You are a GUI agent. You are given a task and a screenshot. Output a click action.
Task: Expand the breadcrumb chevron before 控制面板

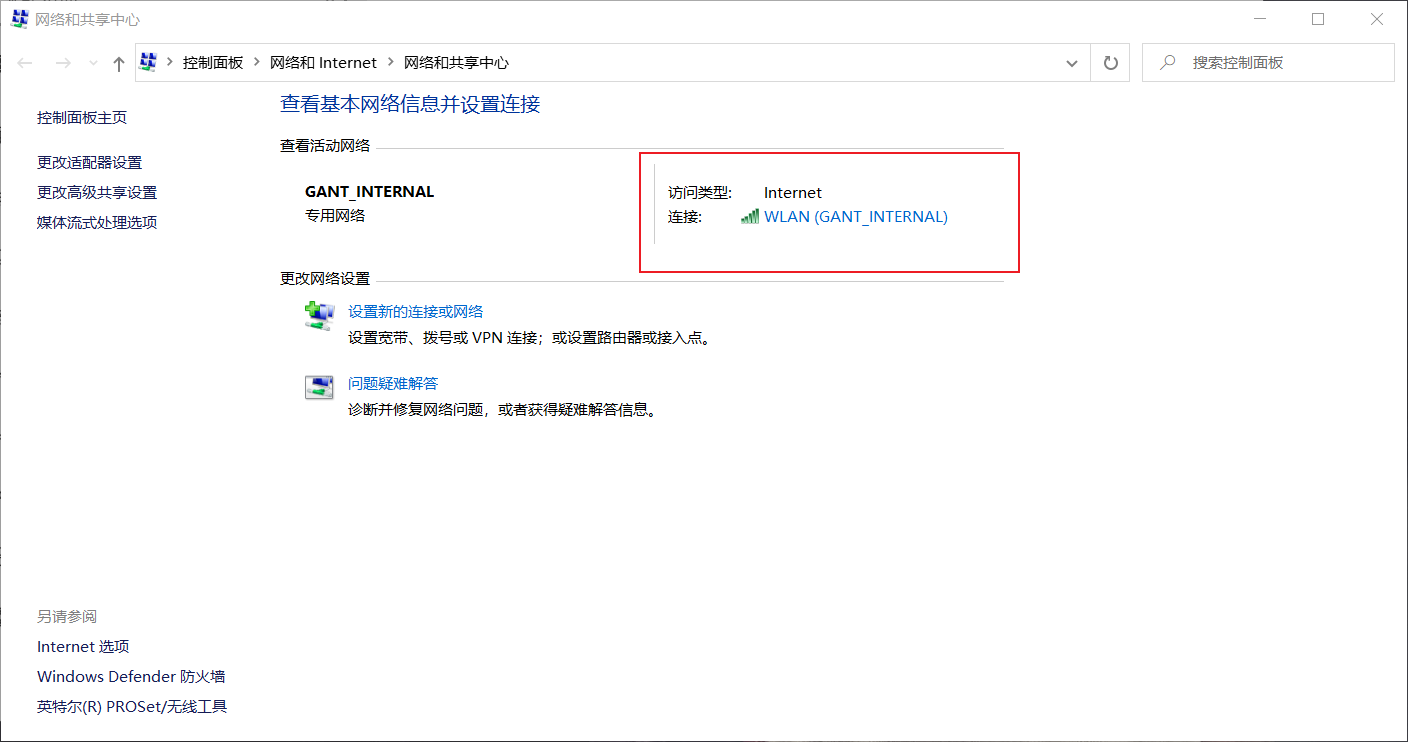[x=170, y=62]
